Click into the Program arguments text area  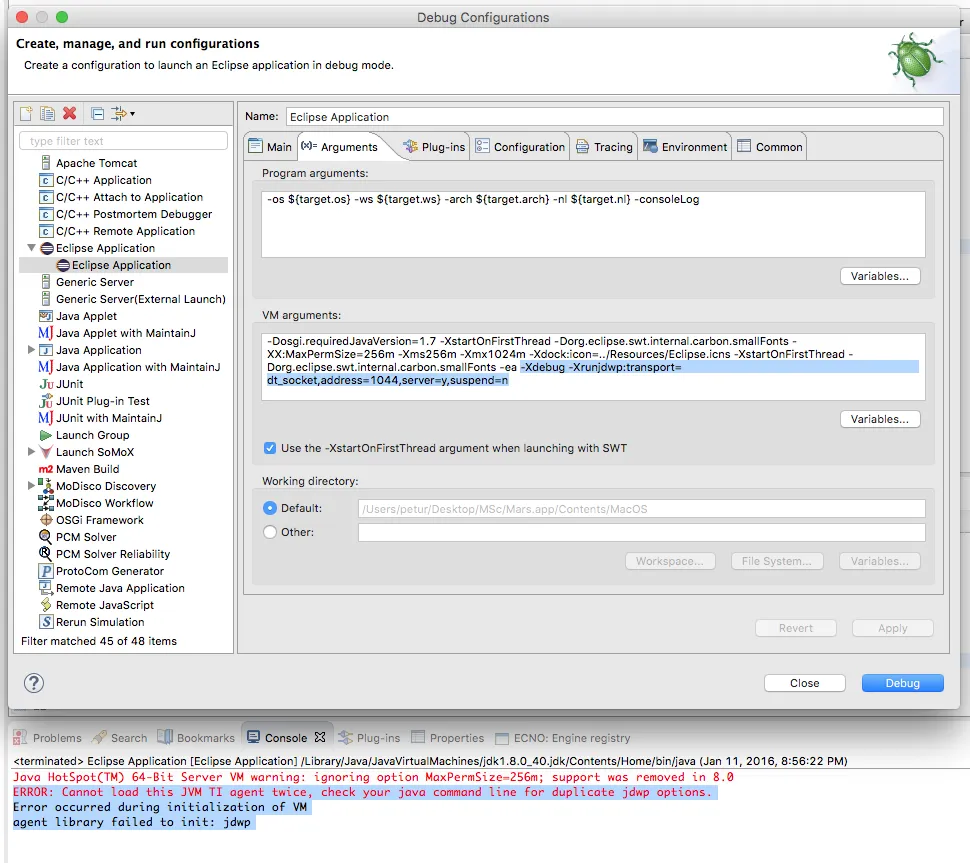pyautogui.click(x=593, y=224)
